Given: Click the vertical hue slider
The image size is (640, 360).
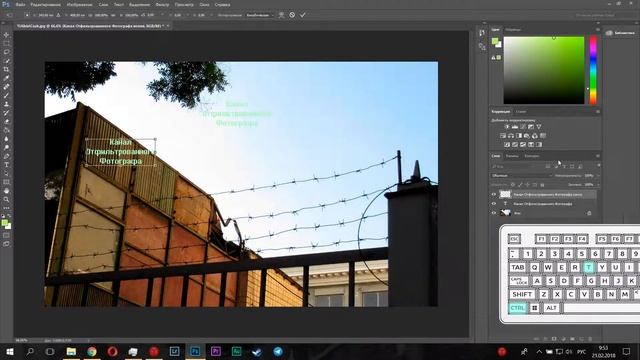Looking at the screenshot, I should coord(593,70).
